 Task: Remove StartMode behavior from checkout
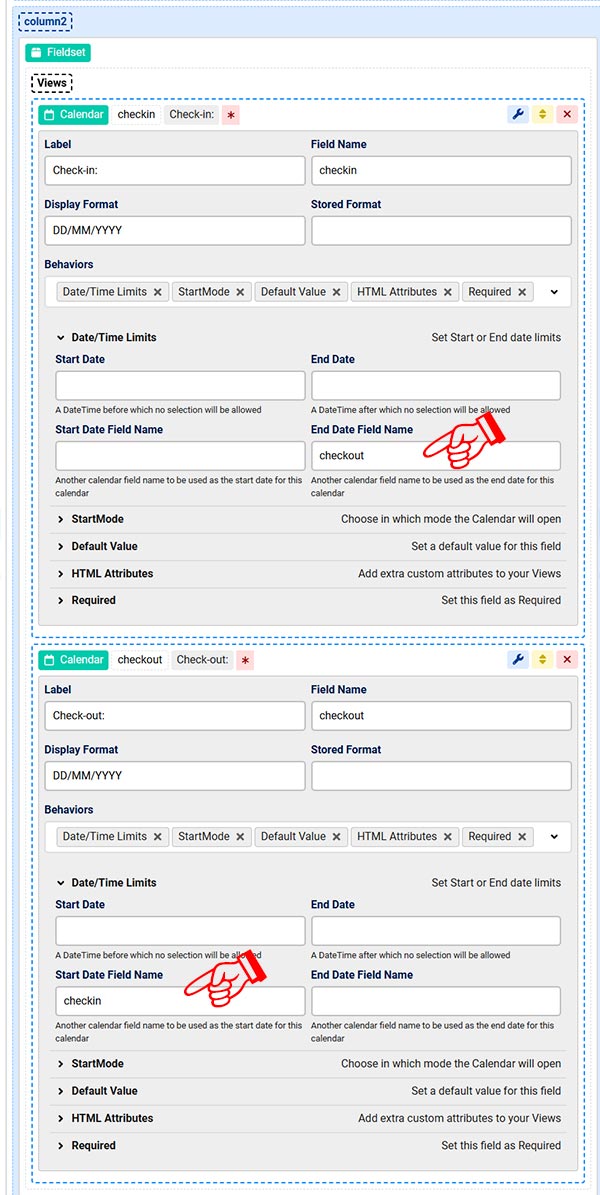click(x=240, y=837)
